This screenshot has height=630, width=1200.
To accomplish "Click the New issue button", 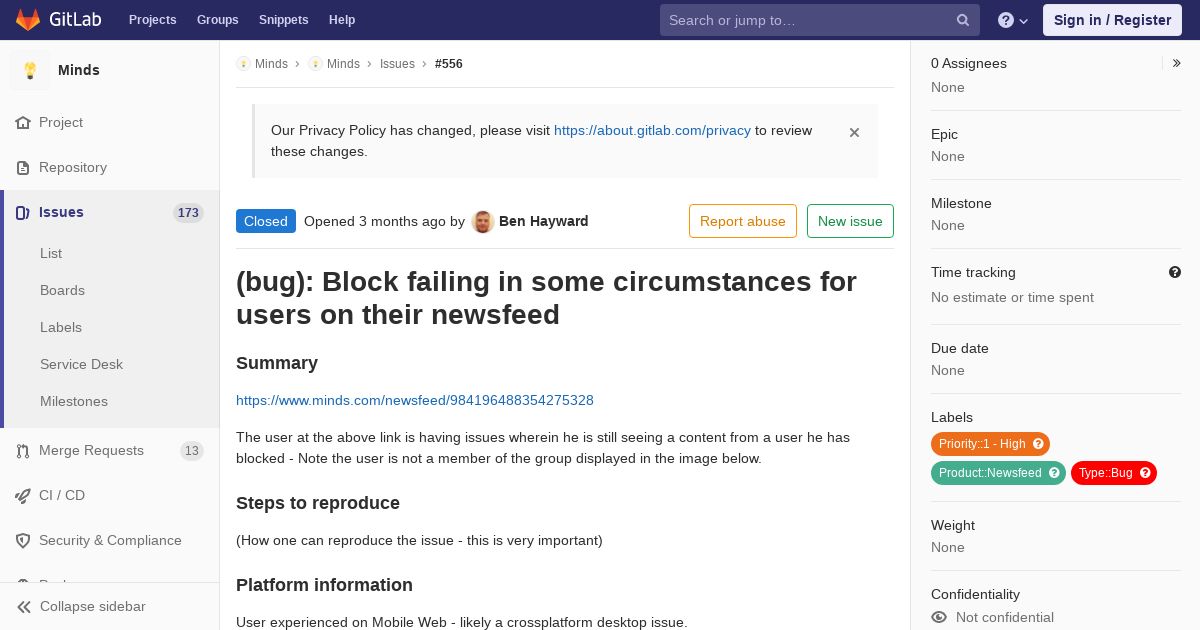I will pos(850,221).
